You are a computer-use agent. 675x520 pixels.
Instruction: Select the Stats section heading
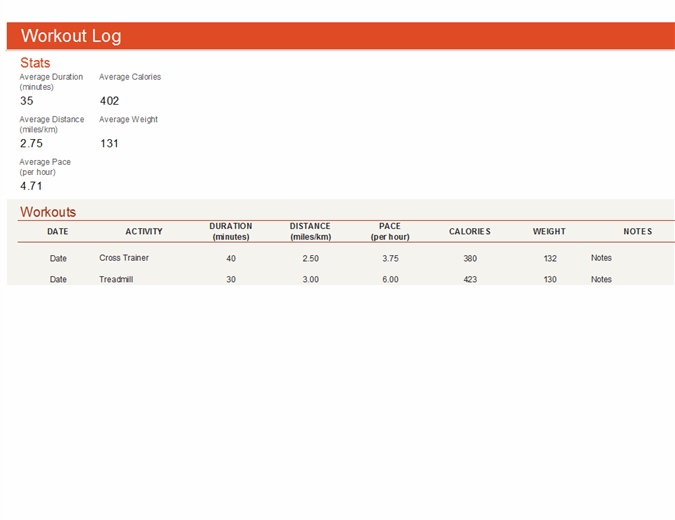(35, 63)
